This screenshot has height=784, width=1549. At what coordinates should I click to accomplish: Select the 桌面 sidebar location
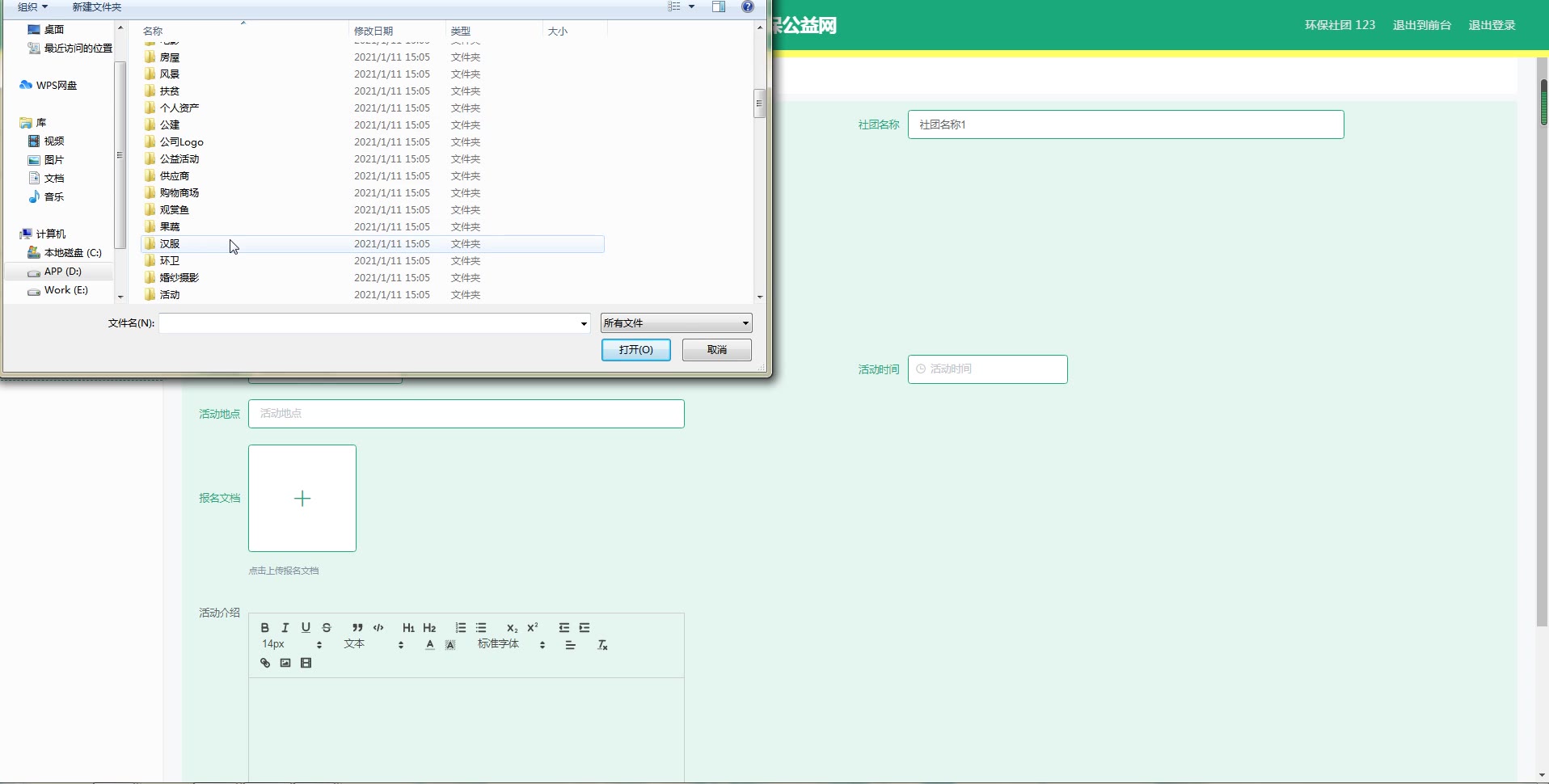click(46, 29)
